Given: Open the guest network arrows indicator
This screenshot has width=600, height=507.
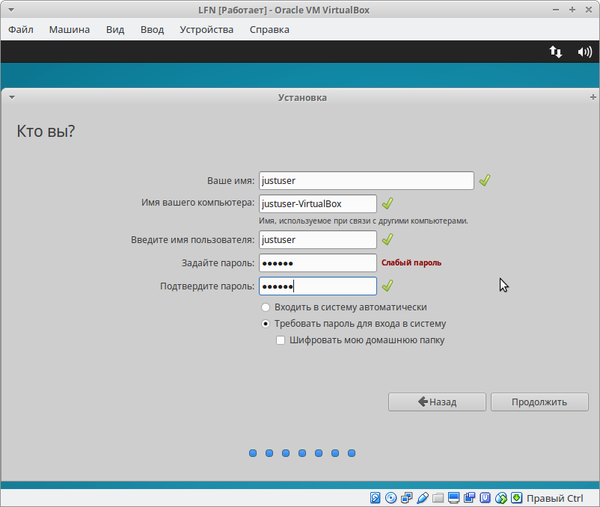Looking at the screenshot, I should [555, 52].
